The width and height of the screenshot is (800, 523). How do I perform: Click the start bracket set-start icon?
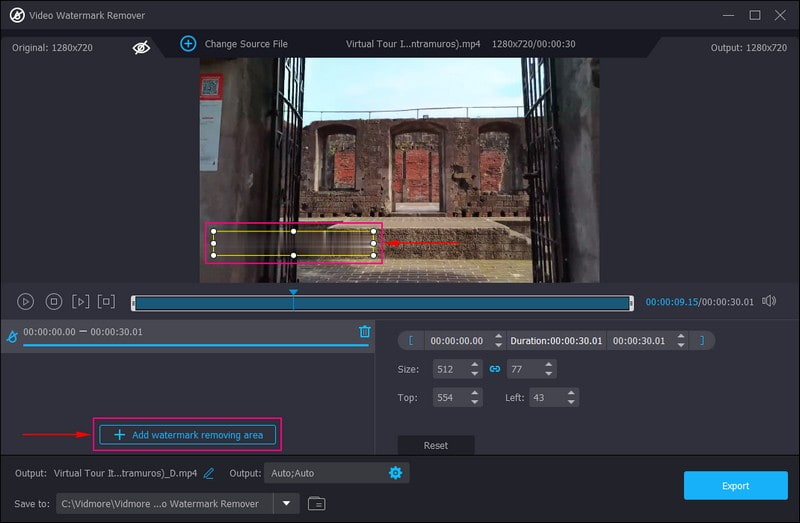[411, 341]
